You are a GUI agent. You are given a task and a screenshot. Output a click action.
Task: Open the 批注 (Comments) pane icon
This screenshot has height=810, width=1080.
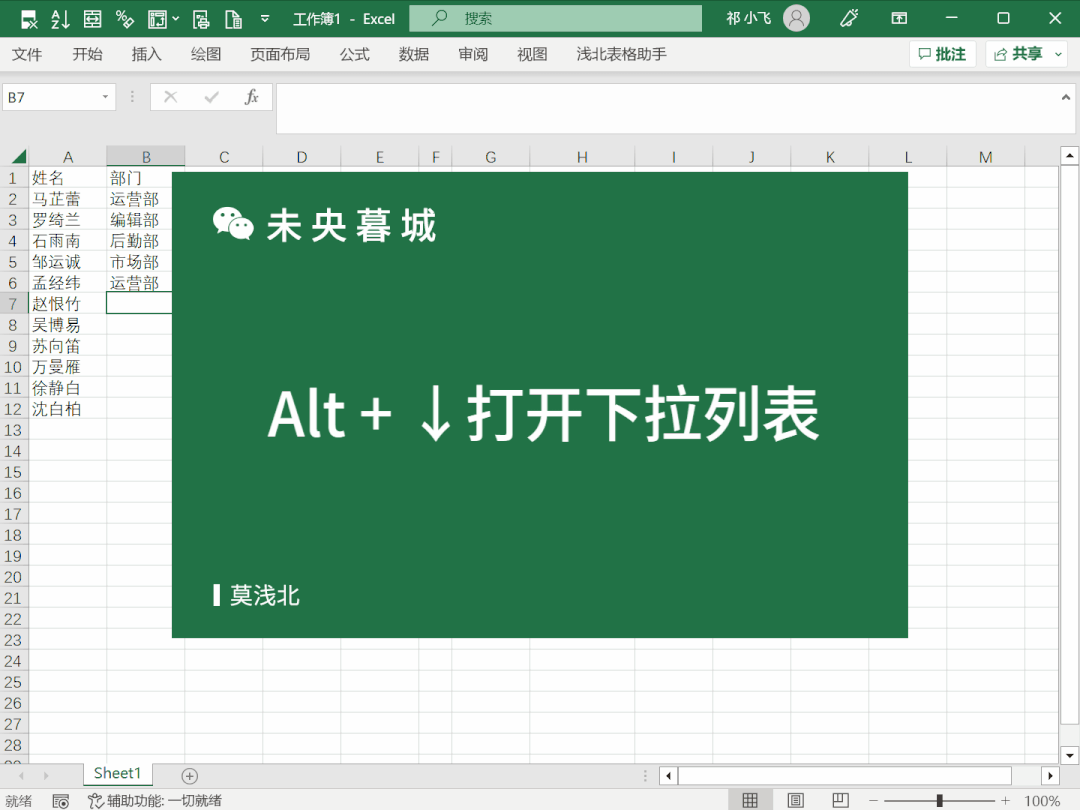[x=941, y=54]
